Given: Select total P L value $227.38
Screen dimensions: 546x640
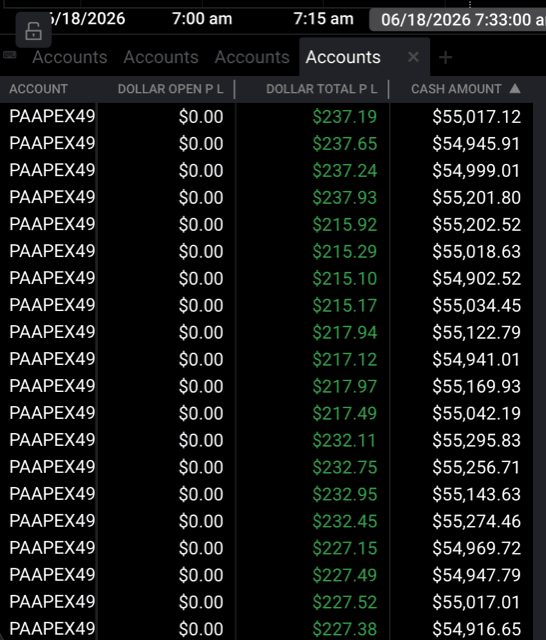Looking at the screenshot, I should coord(345,629).
